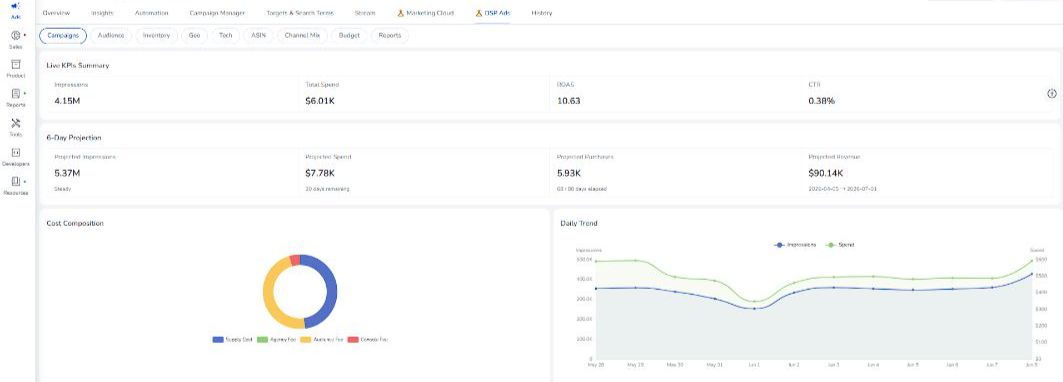Select the Geo pill
1063x382 pixels.
(x=195, y=35)
